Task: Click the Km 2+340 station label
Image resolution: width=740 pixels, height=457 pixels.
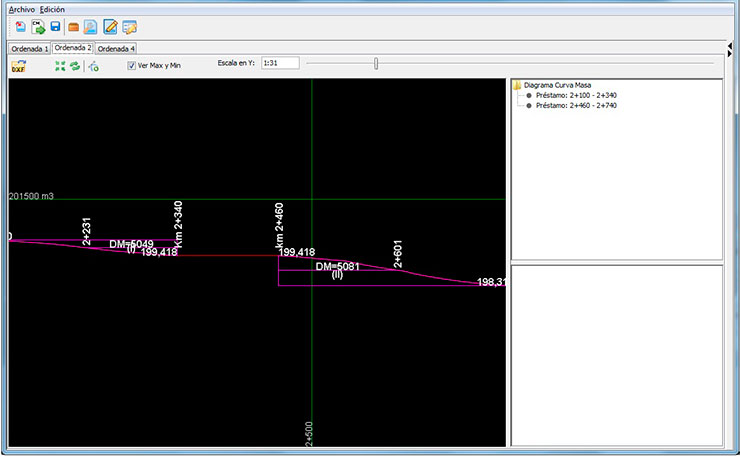Action: point(178,224)
